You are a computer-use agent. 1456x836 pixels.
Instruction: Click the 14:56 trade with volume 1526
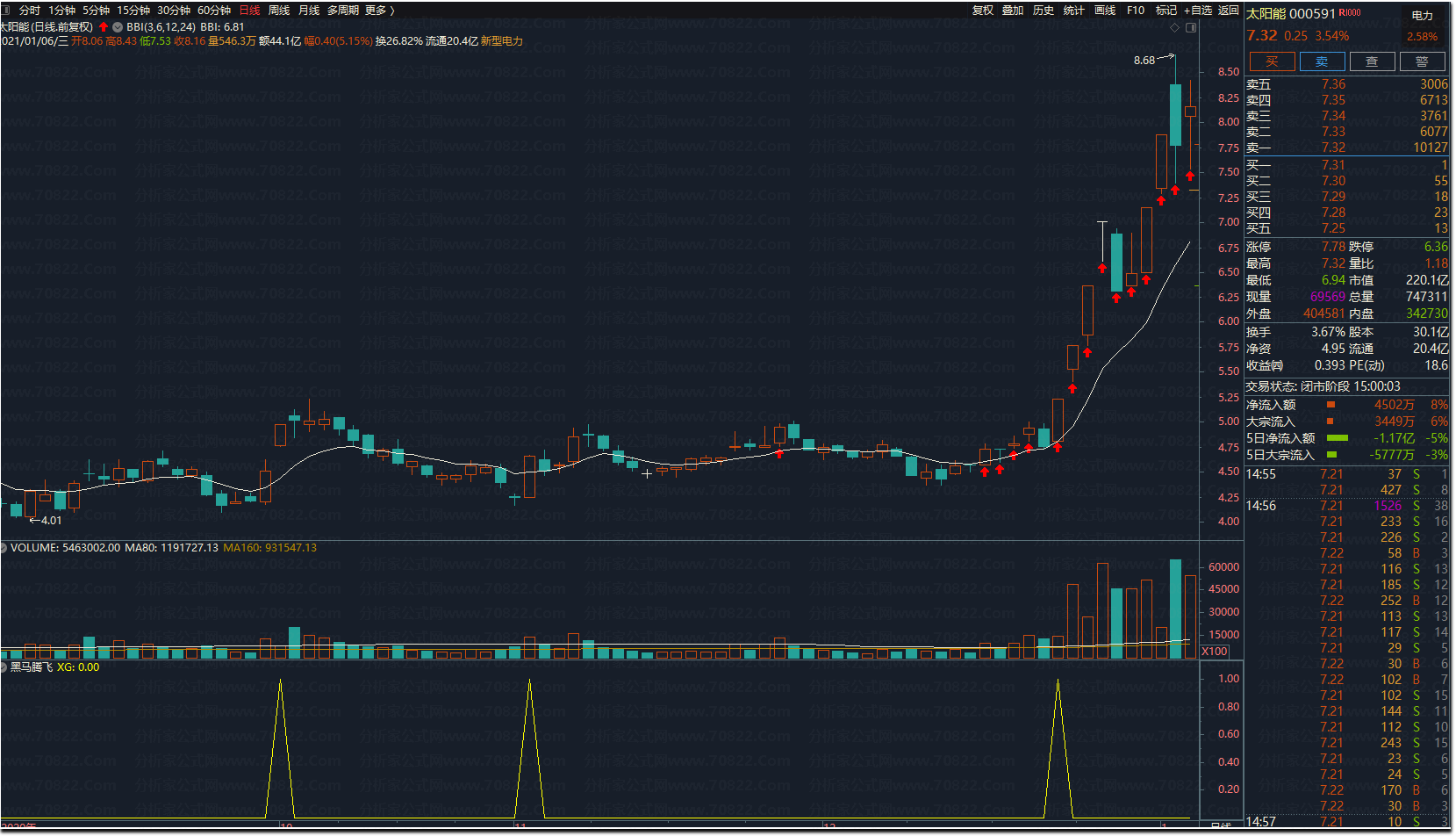coord(1346,506)
